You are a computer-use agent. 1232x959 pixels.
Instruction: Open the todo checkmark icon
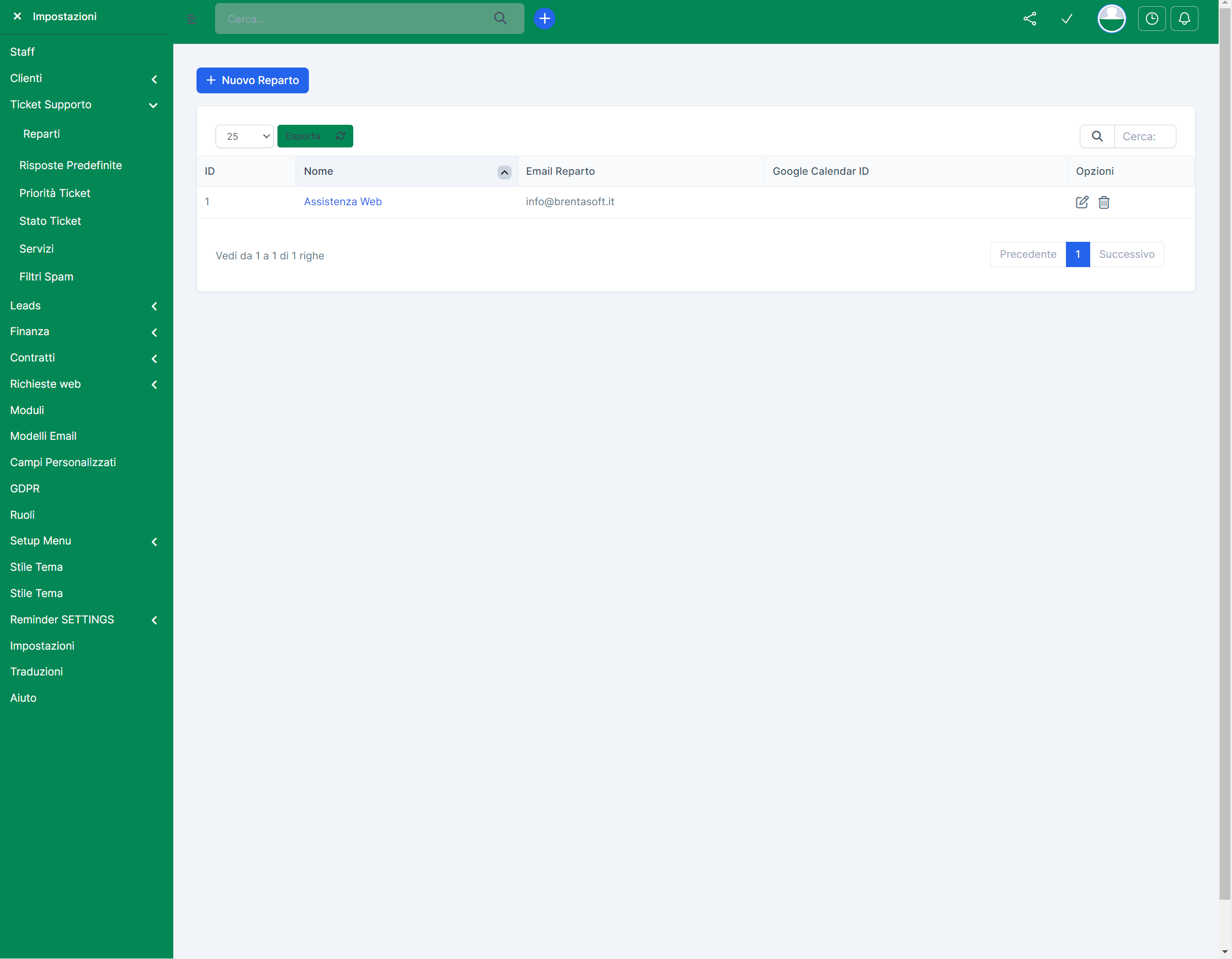[1066, 19]
